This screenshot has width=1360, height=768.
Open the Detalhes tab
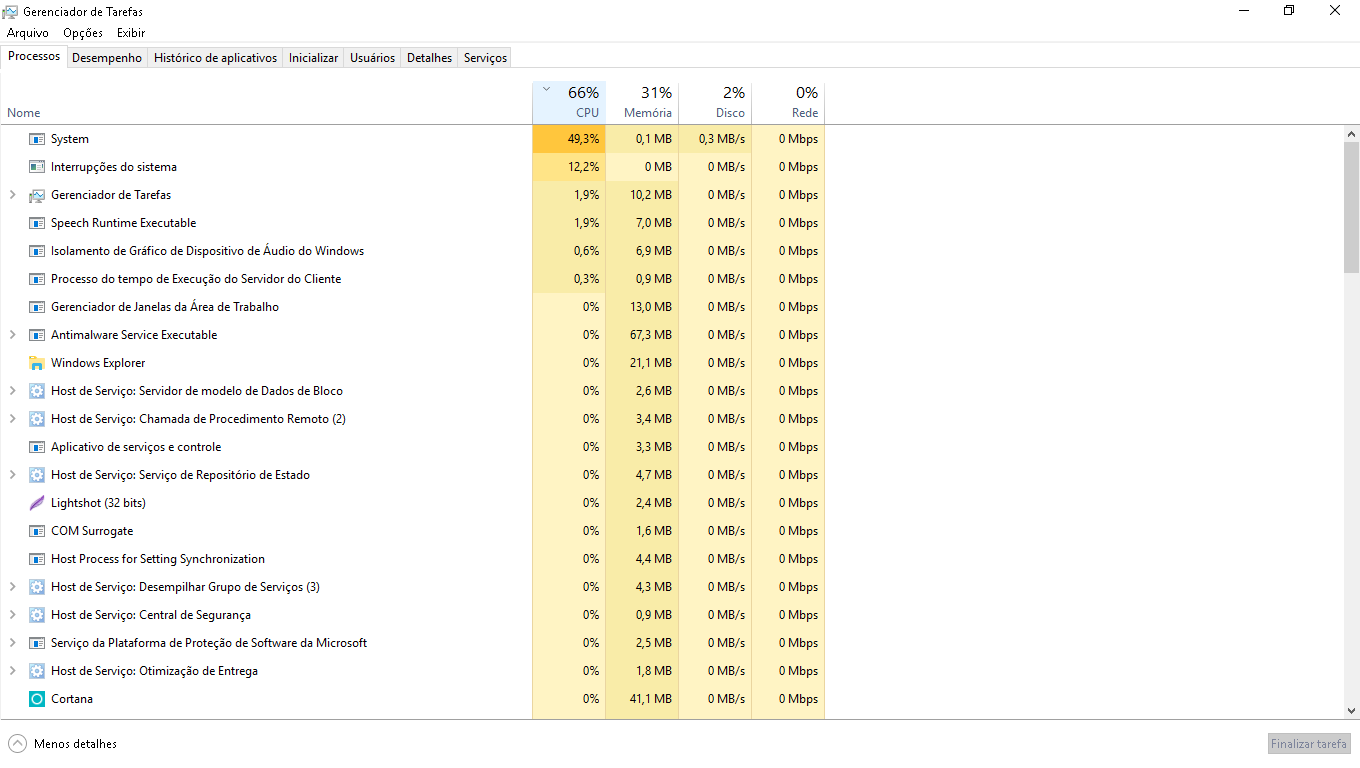tap(429, 58)
